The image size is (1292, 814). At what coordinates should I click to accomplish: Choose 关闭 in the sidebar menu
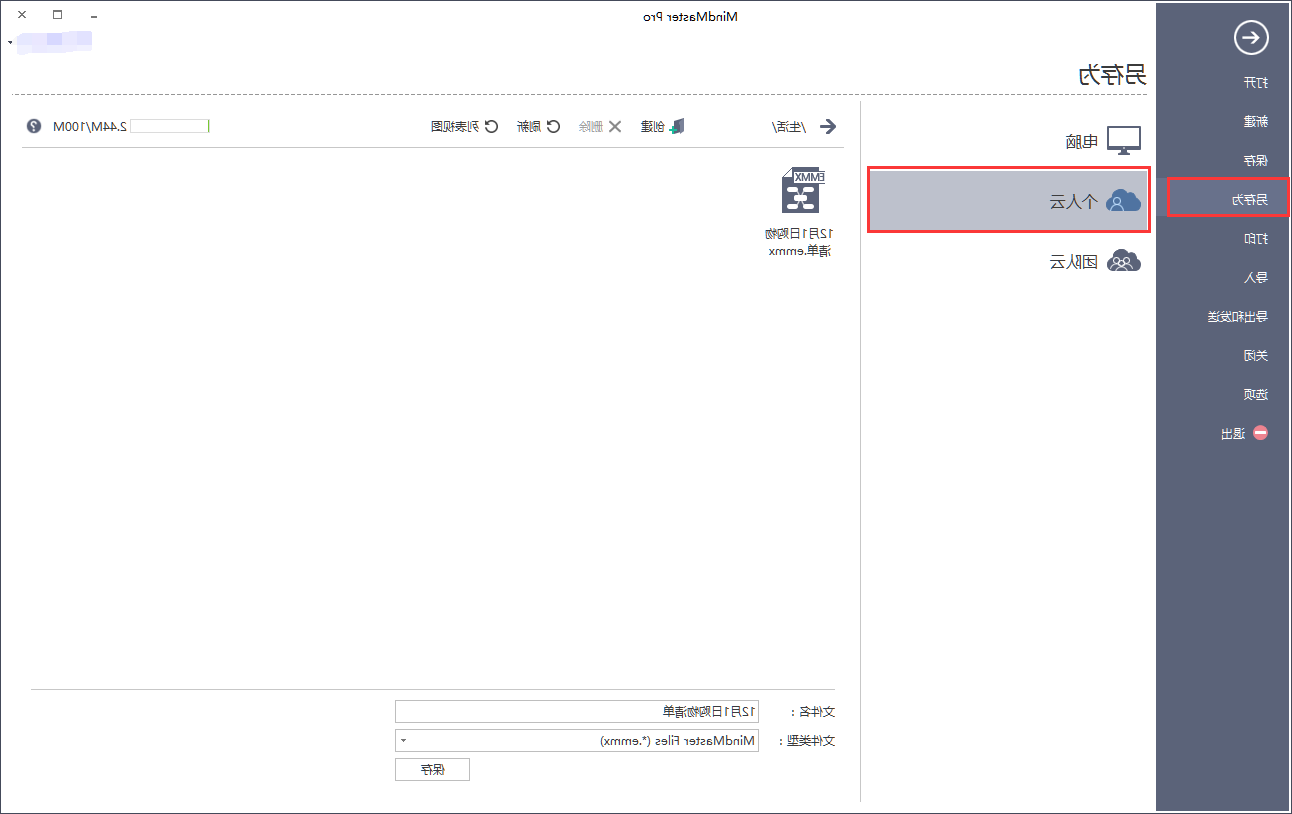coord(1255,355)
